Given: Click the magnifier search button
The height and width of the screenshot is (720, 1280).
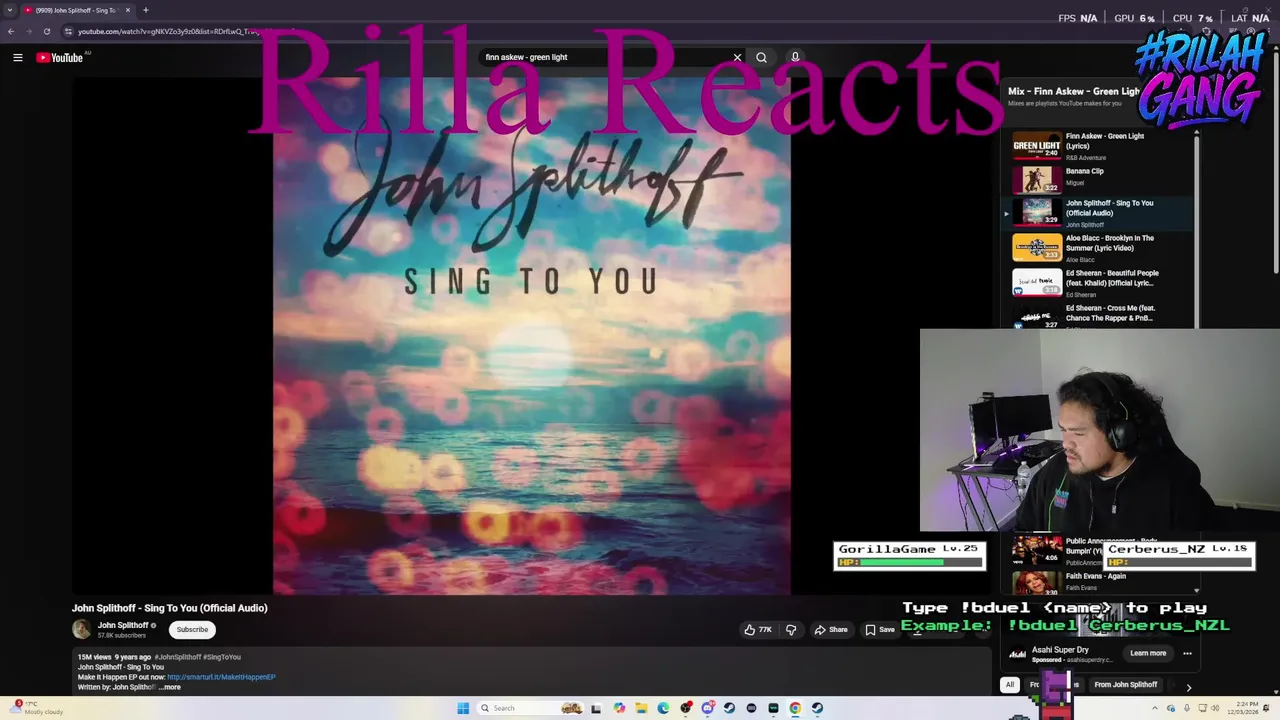Looking at the screenshot, I should tap(761, 57).
